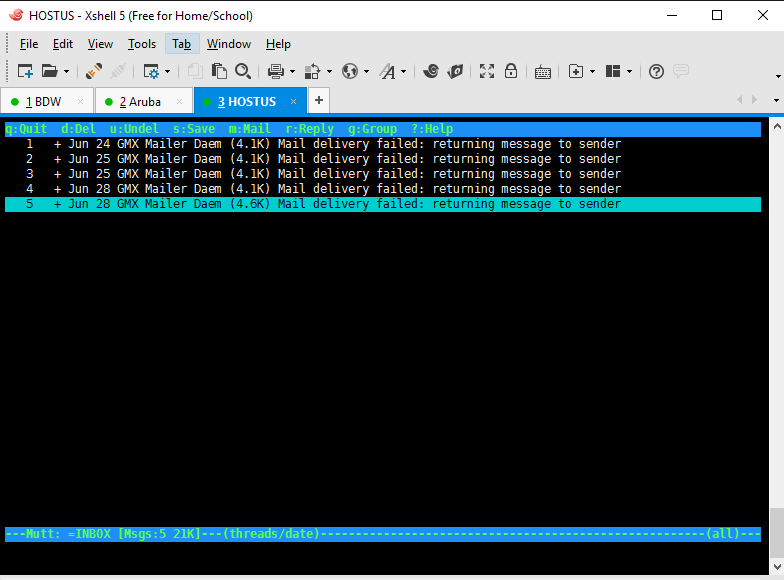The width and height of the screenshot is (784, 580).
Task: Expand the Open folder dropdown arrow
Action: click(x=67, y=71)
